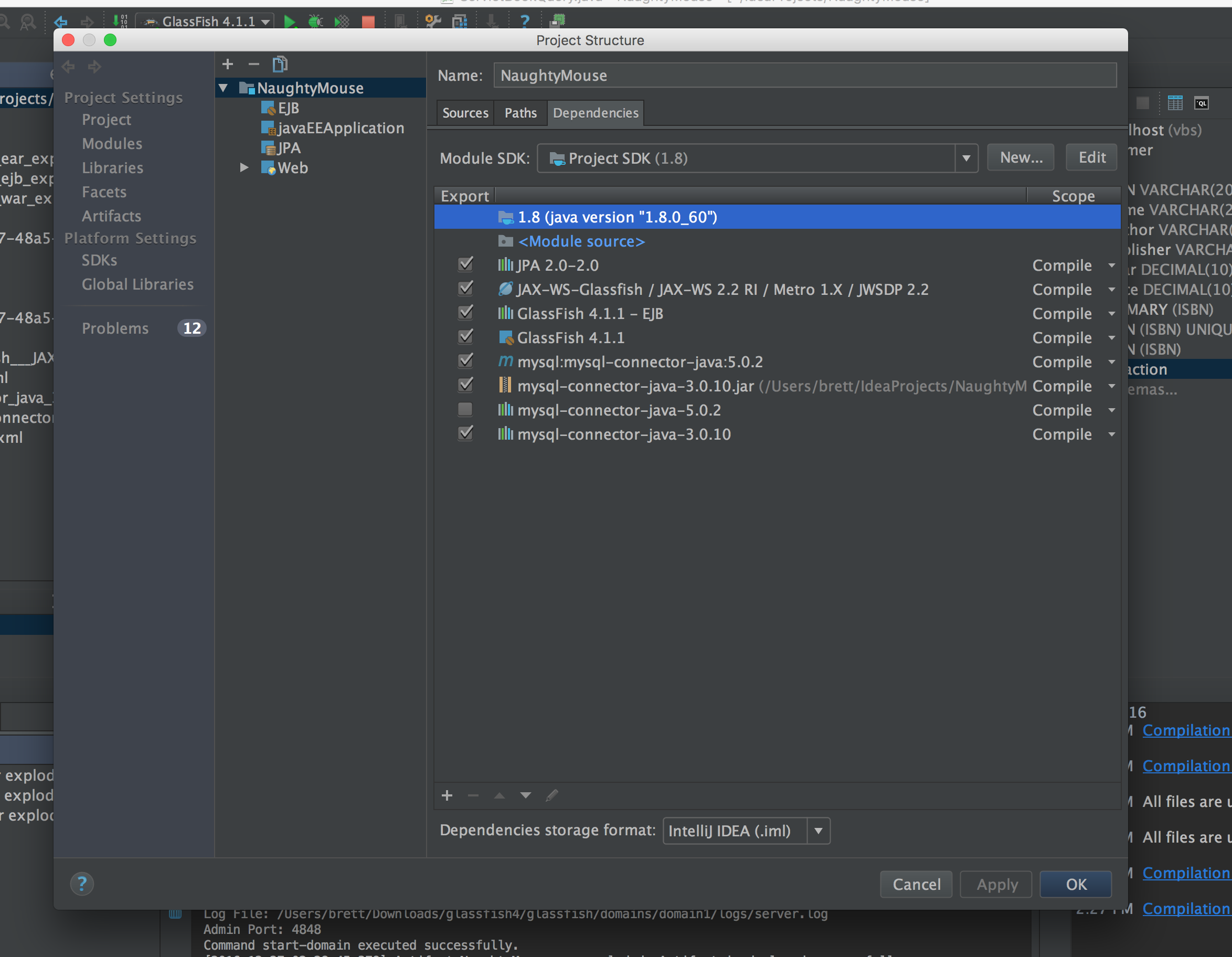
Task: Start debugging with the green bug icon
Action: (x=315, y=22)
